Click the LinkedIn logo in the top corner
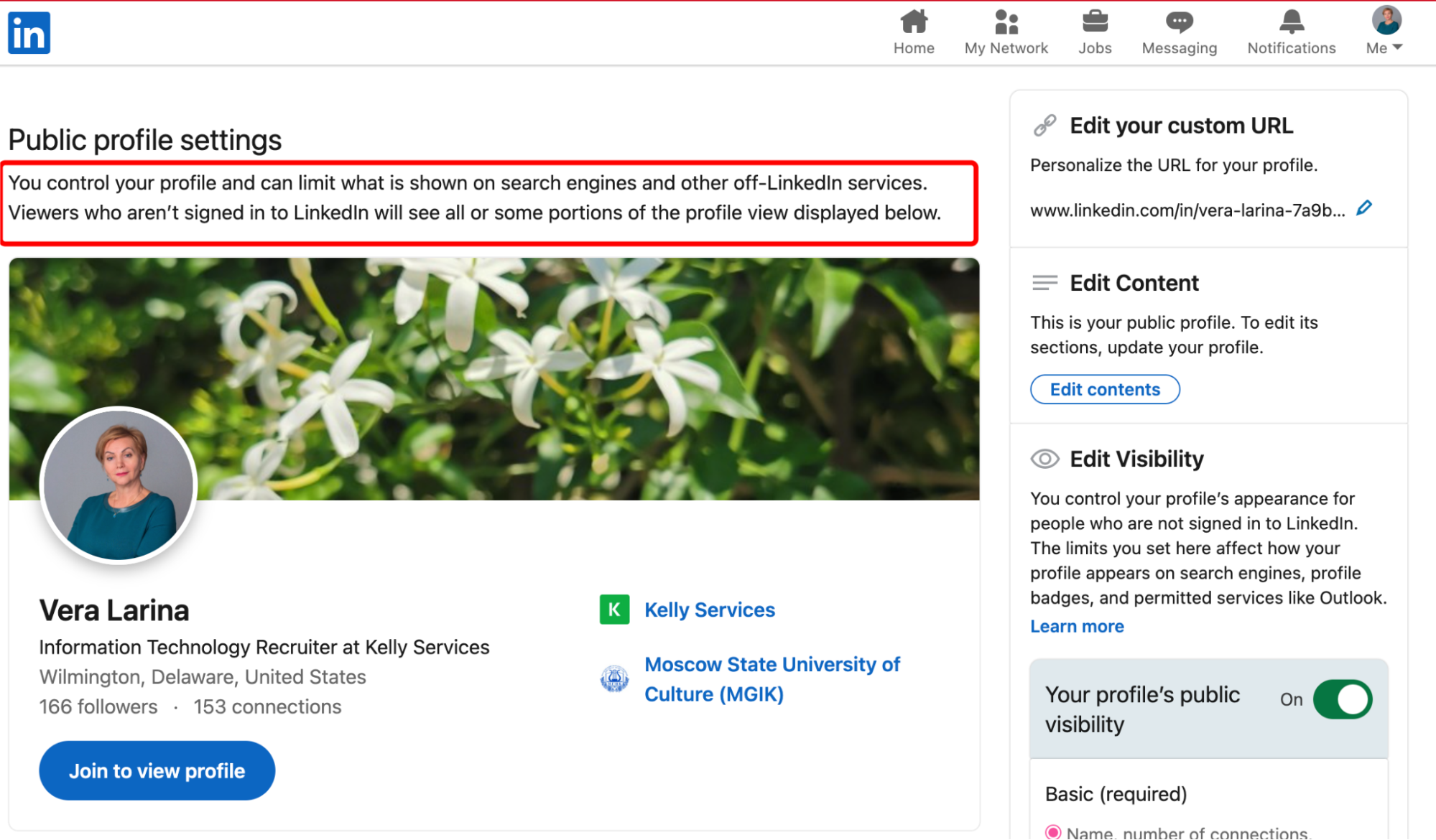This screenshot has height=840, width=1436. click(29, 32)
